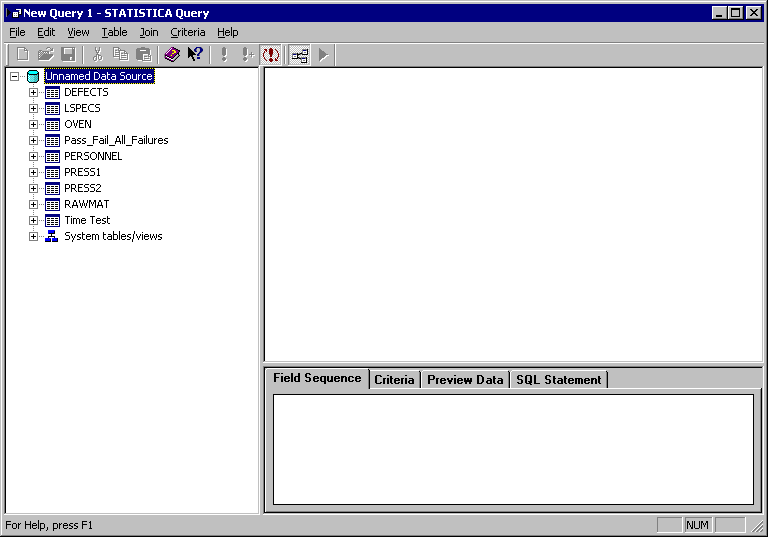Switch to the Criteria tab
Viewport: 768px width, 537px height.
coord(394,380)
